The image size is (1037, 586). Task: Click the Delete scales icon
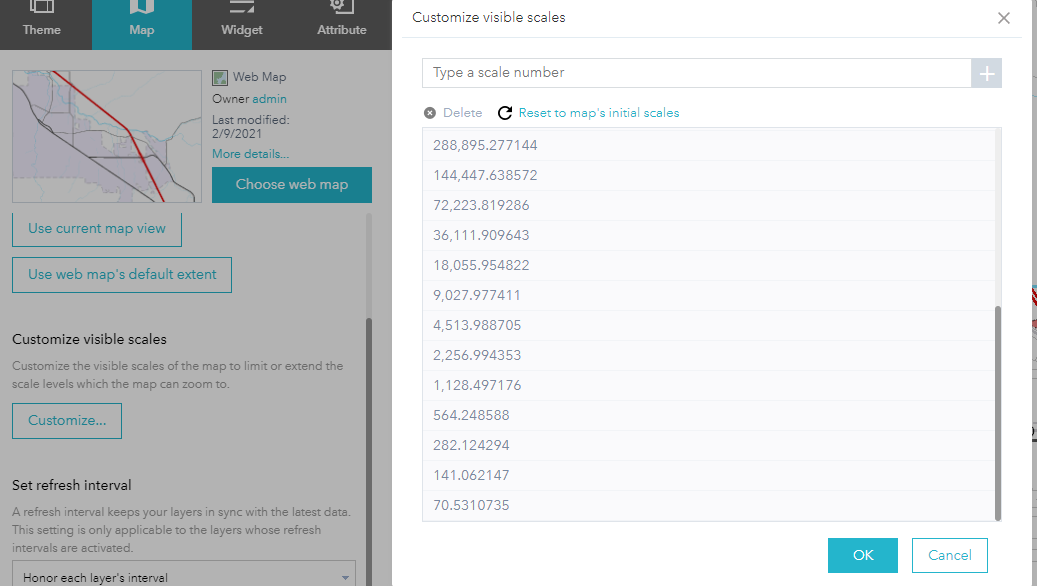point(429,112)
